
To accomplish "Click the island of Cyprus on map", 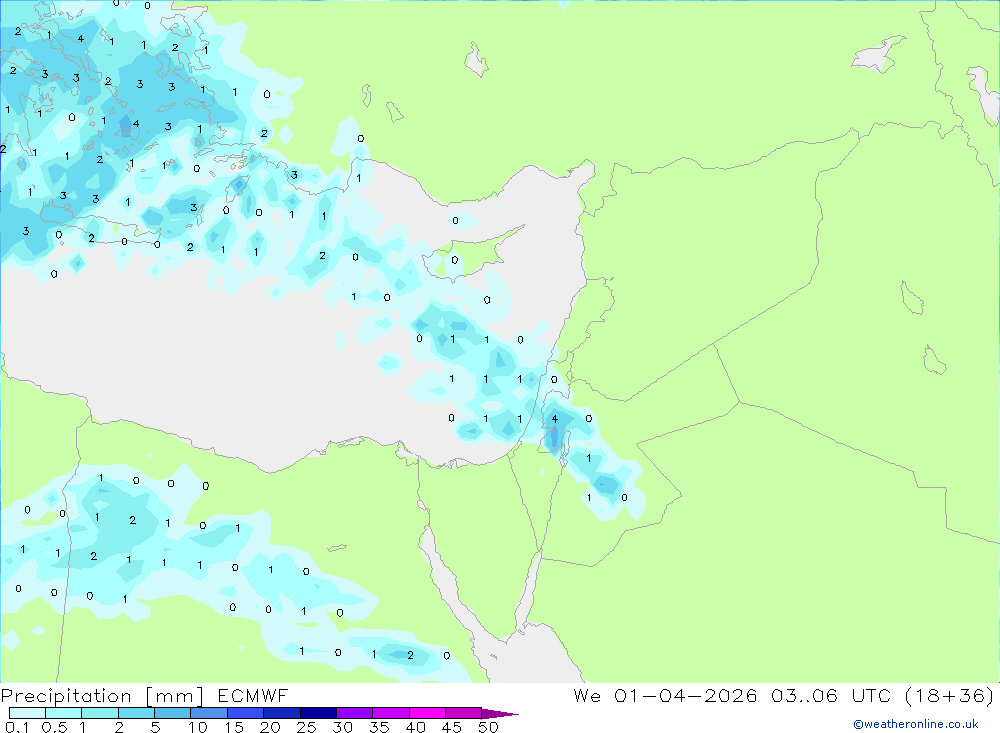I will (469, 253).
